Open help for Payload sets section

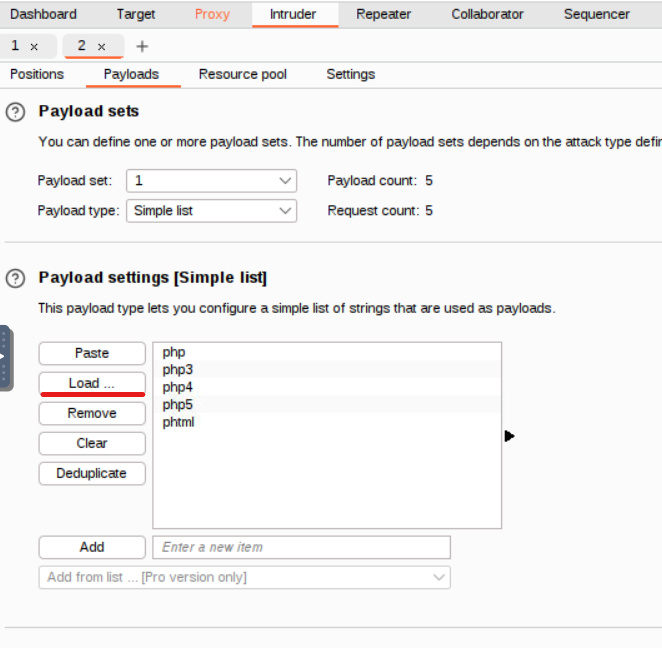(15, 112)
